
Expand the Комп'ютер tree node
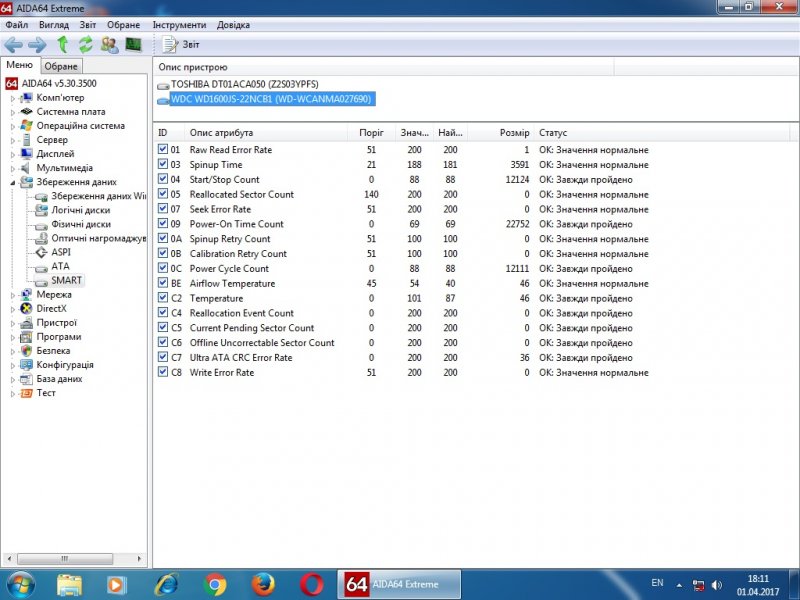(11, 98)
